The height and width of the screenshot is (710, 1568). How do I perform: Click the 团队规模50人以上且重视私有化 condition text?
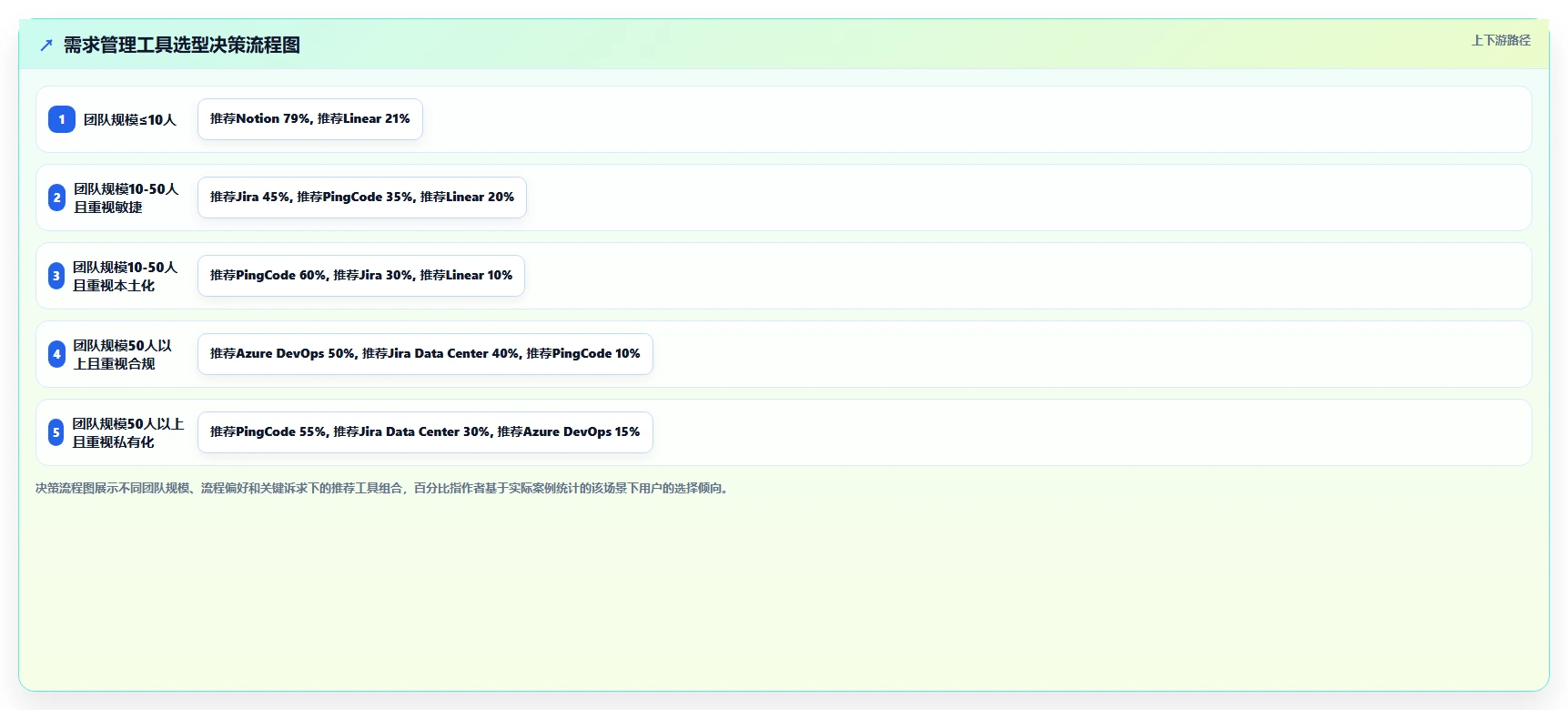(x=128, y=432)
